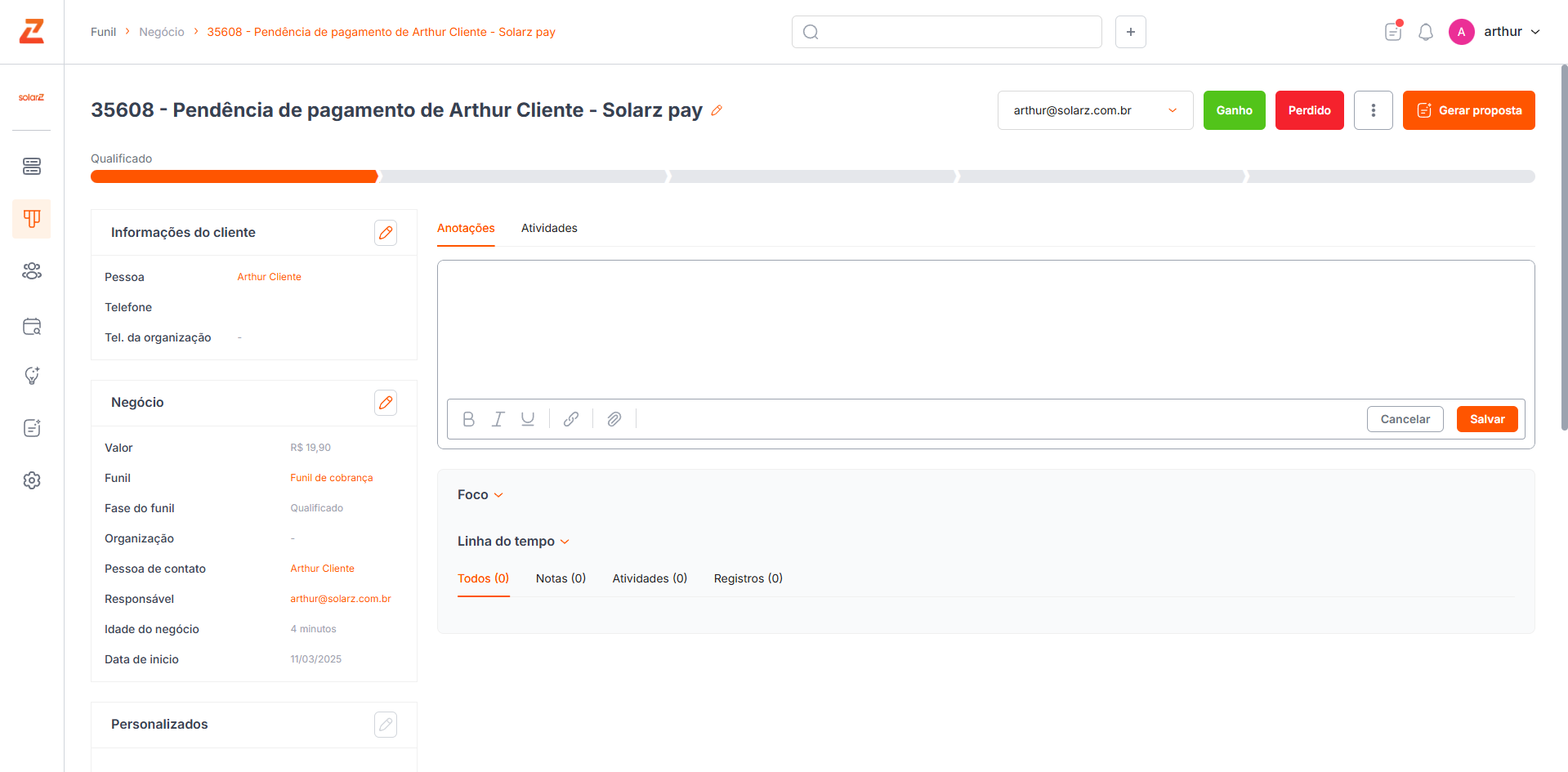Select the Notas (0) timeline tab
1568x772 pixels.
pyautogui.click(x=561, y=578)
